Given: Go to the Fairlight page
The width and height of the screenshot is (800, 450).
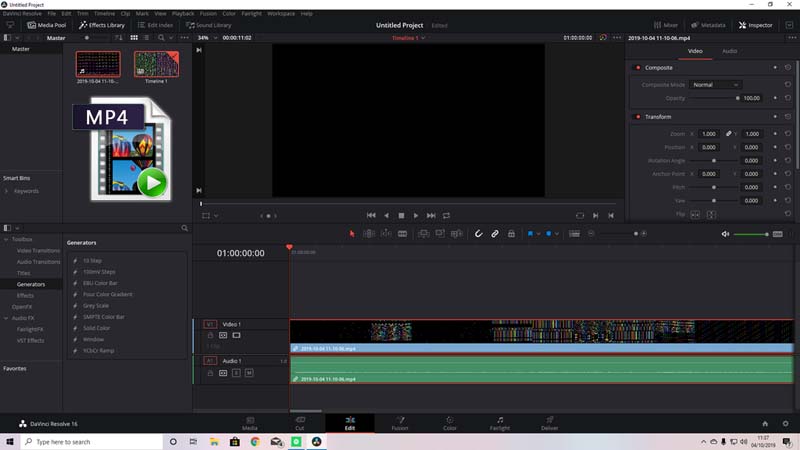Looking at the screenshot, I should coord(499,423).
